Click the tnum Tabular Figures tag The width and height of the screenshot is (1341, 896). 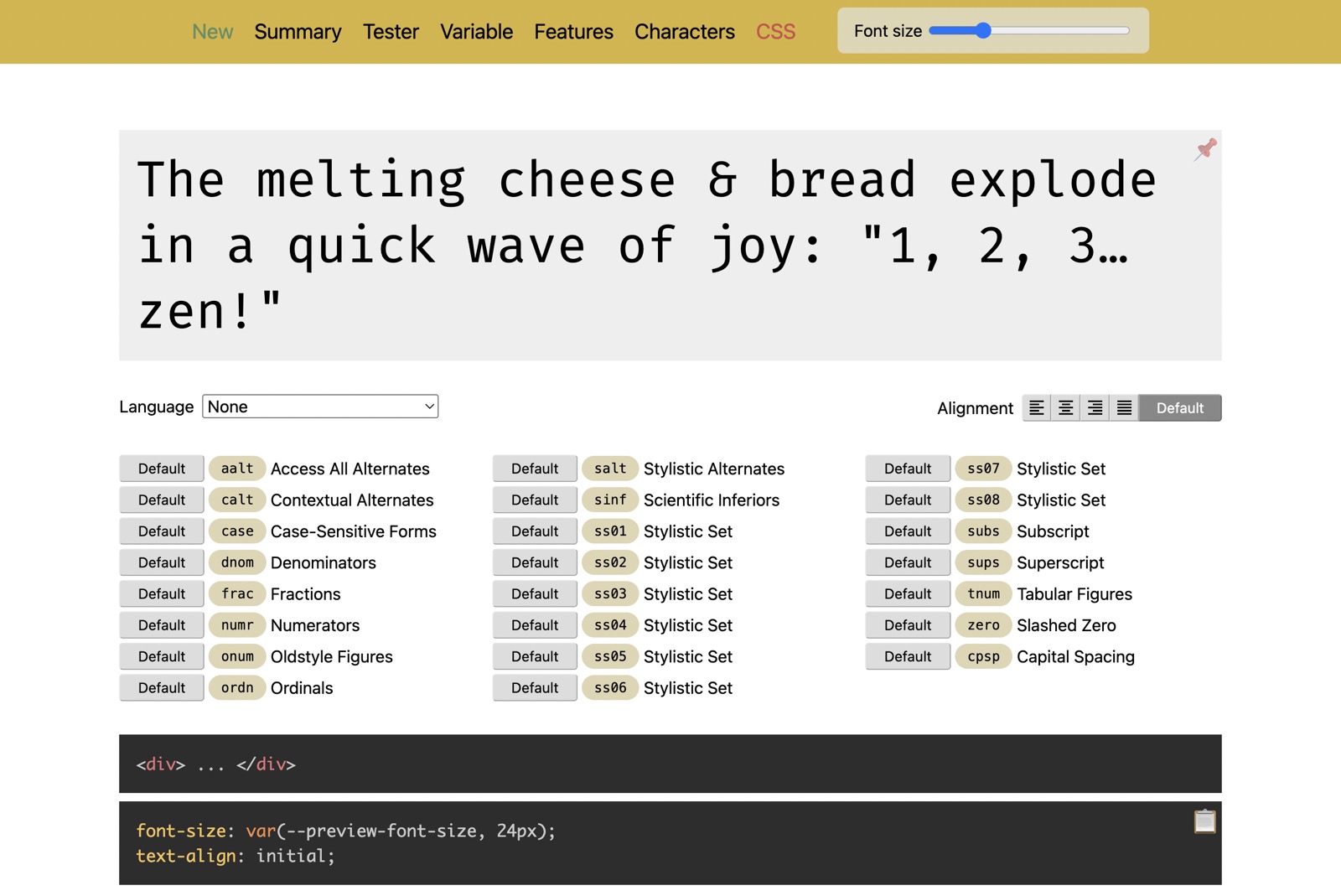(983, 593)
